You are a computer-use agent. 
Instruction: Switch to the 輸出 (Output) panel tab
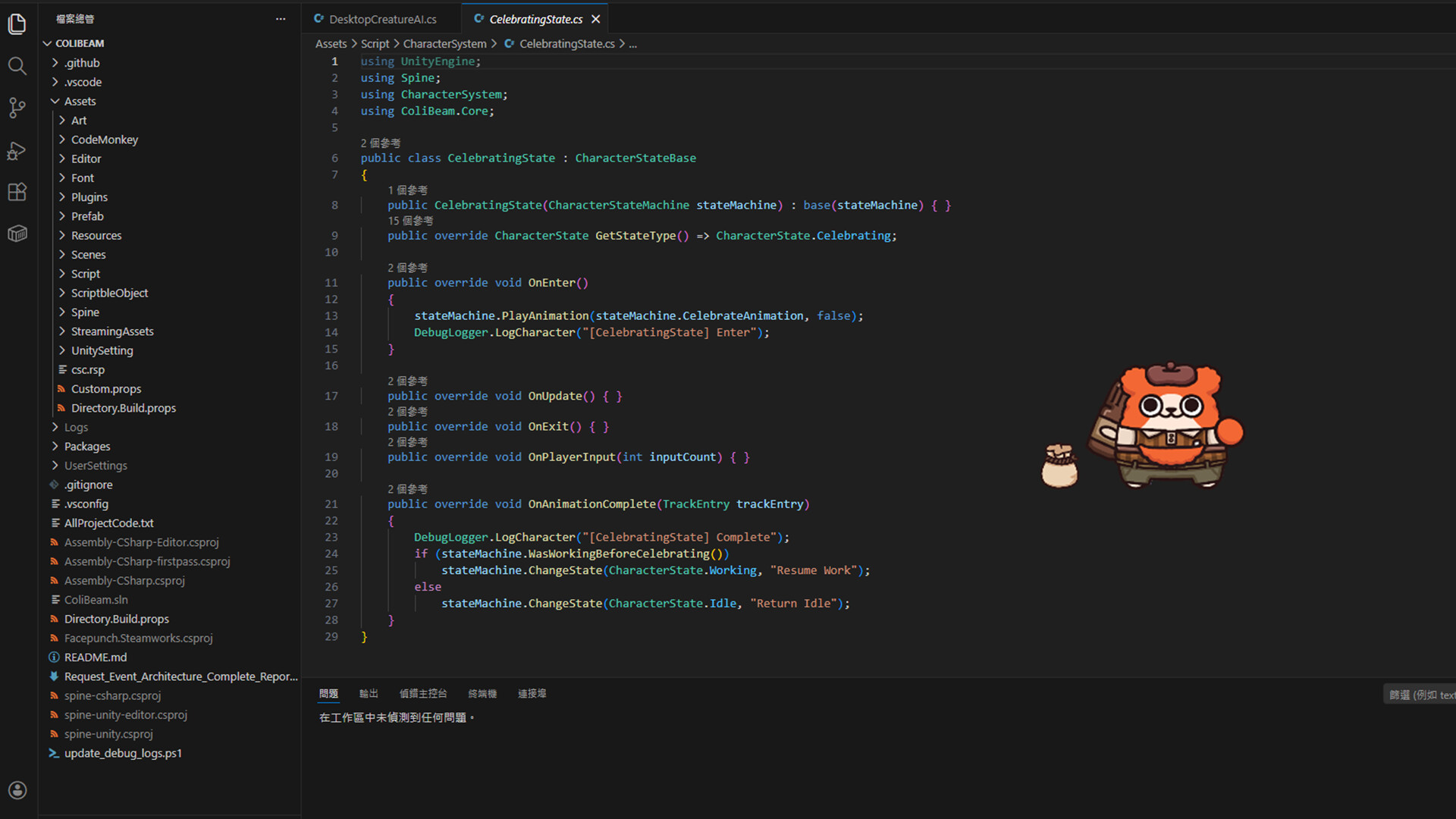[369, 693]
